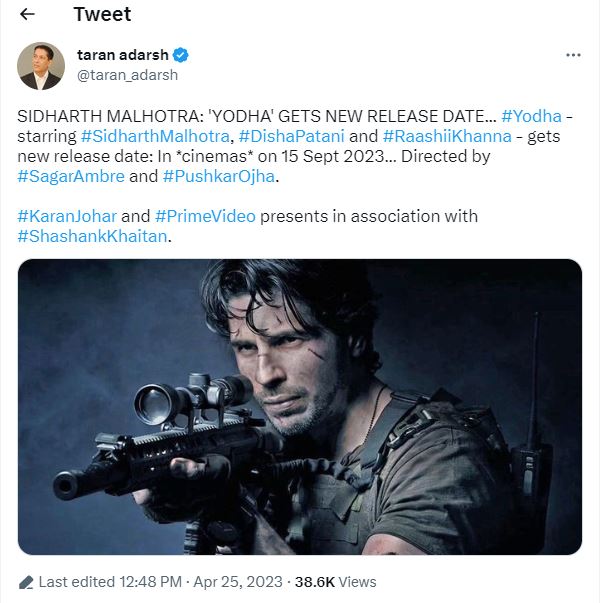Screen dimensions: 612x603
Task: Open the taran adarsh display name
Action: tap(124, 55)
